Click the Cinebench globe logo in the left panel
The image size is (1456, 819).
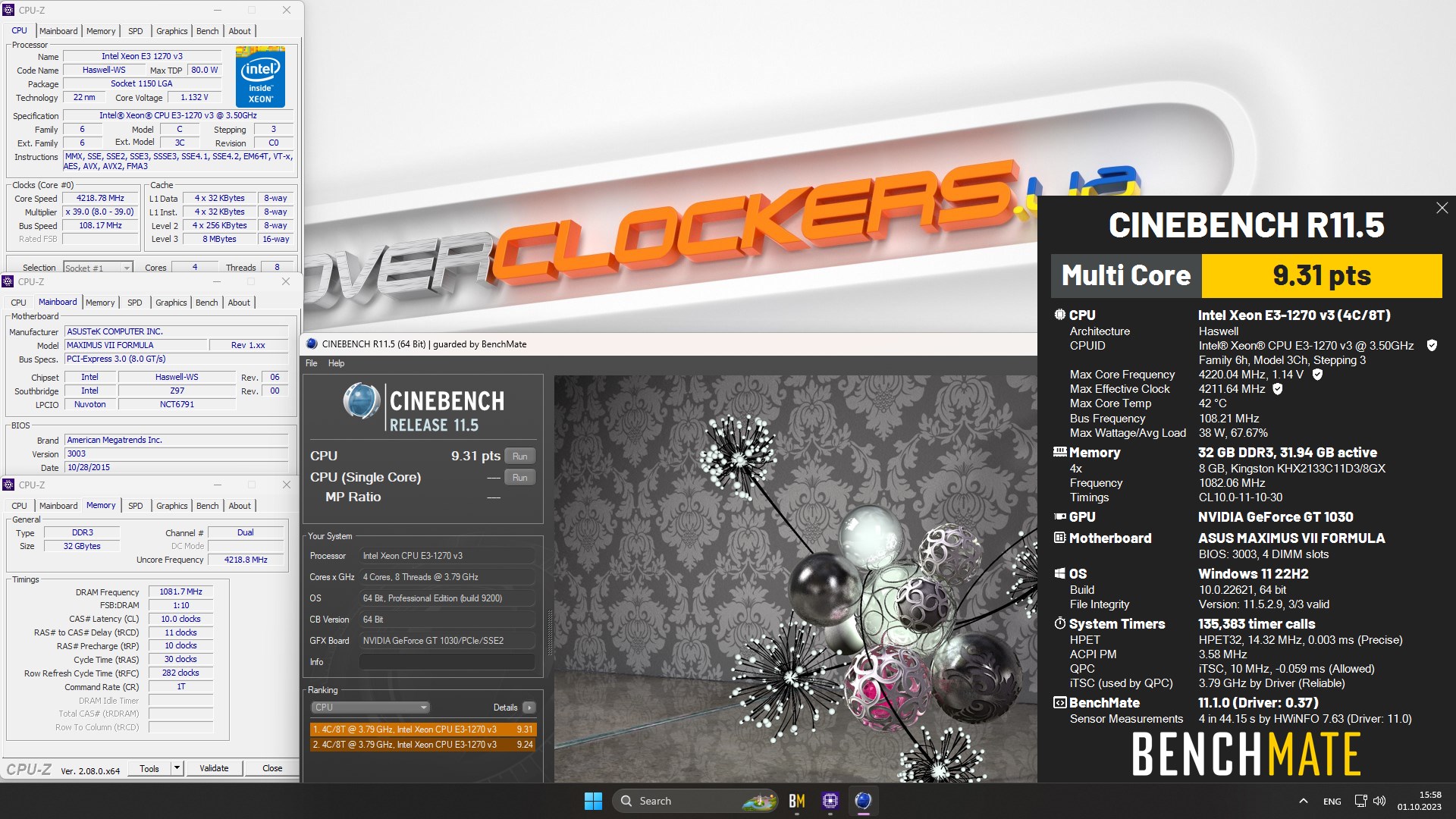click(x=361, y=401)
